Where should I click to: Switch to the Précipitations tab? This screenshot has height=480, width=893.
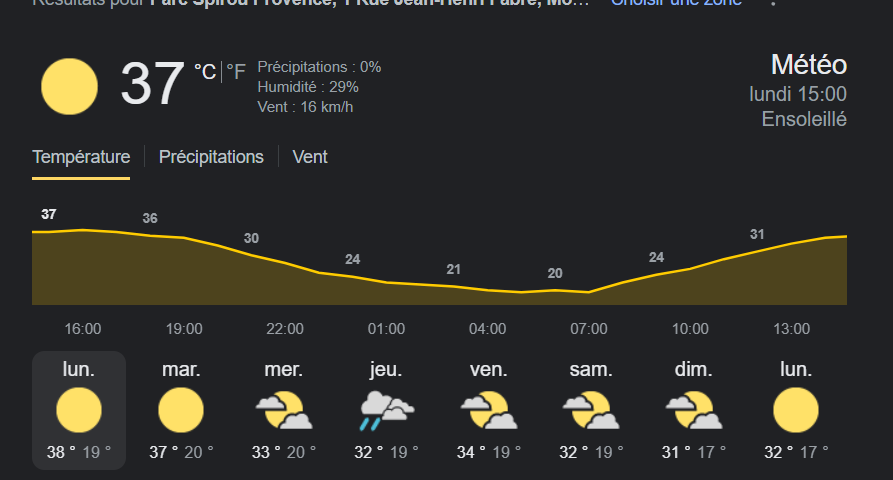tap(211, 157)
